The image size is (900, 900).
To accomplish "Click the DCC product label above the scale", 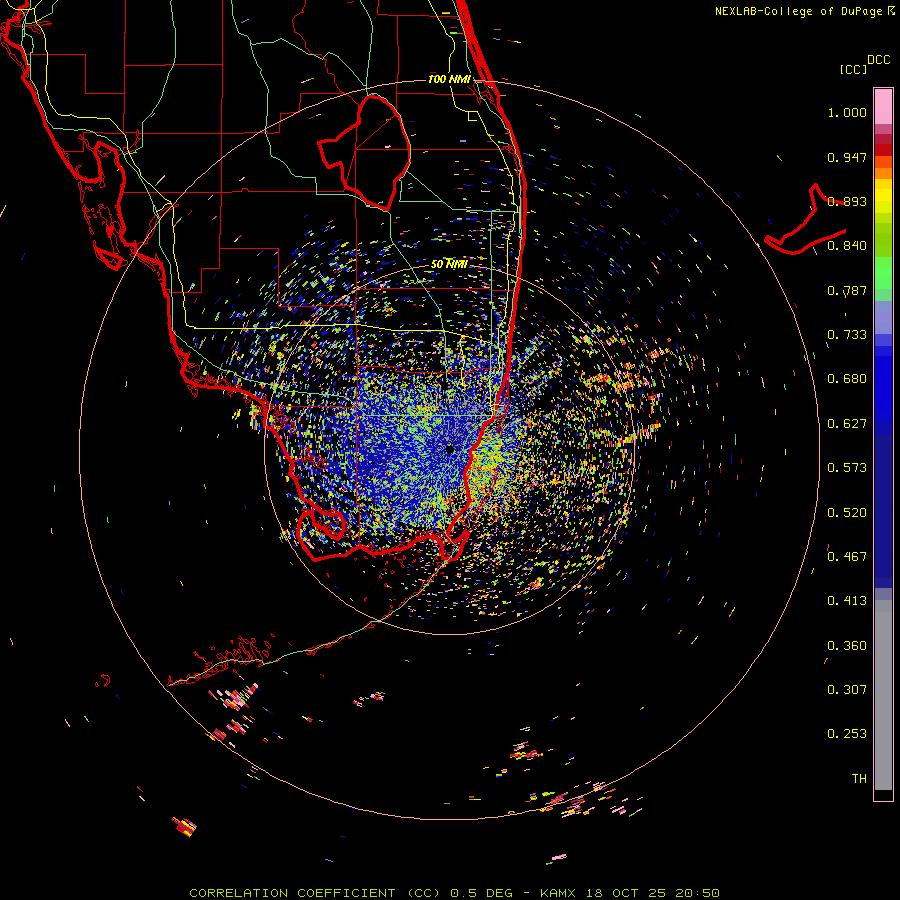I will point(878,60).
